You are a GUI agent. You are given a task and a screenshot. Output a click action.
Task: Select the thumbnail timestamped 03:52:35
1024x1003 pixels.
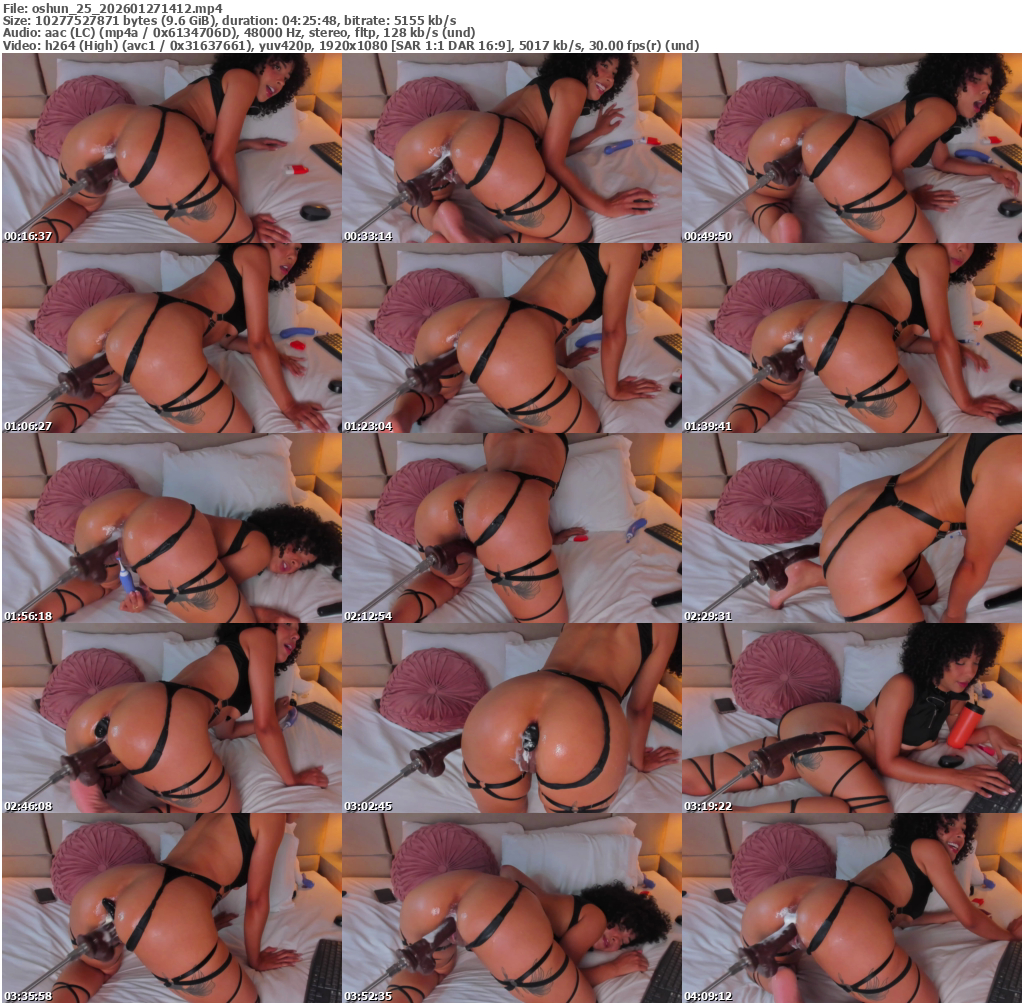tap(512, 907)
